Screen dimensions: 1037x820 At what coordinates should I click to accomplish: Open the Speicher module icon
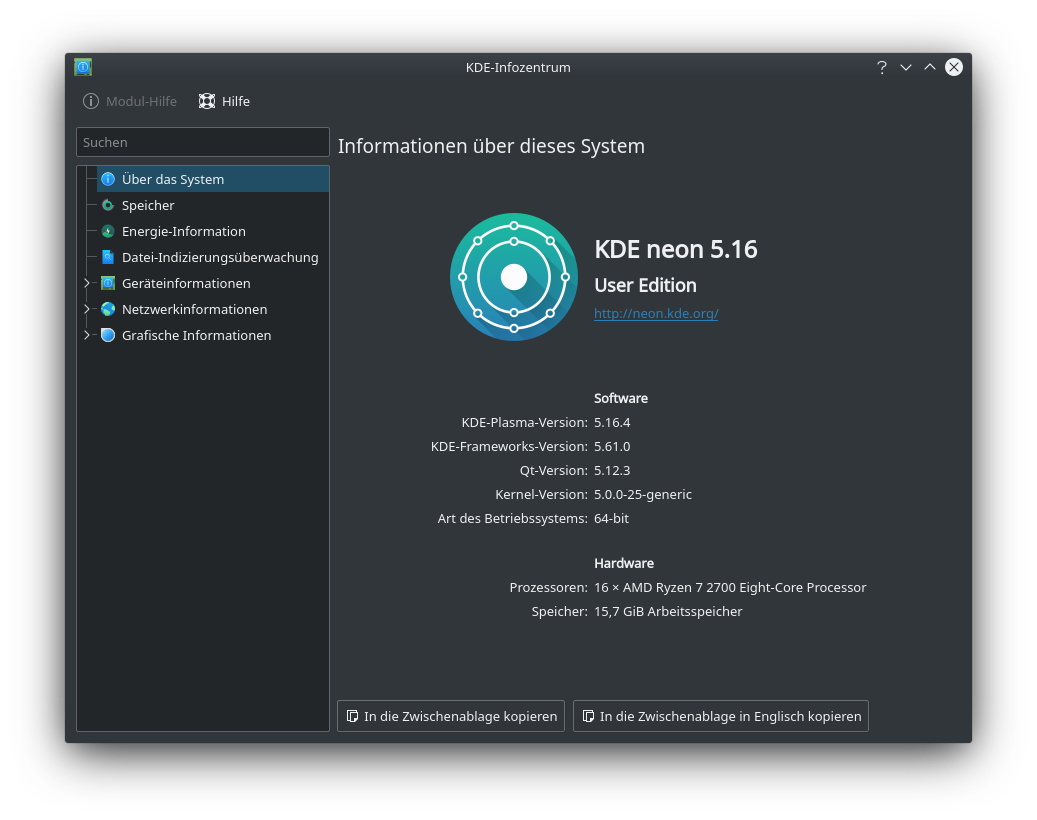click(x=108, y=205)
